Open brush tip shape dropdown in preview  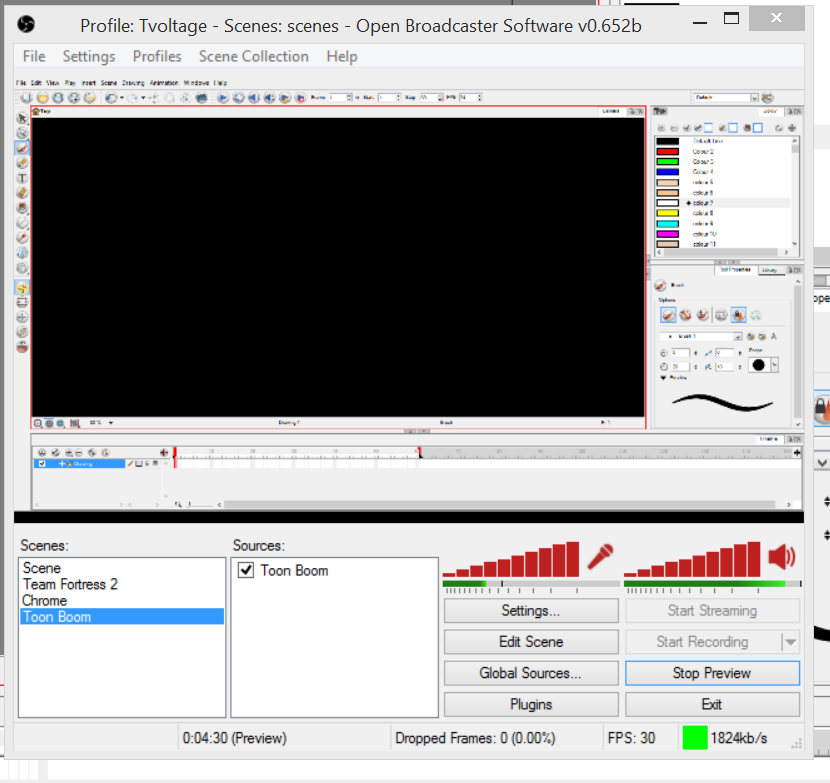click(774, 365)
